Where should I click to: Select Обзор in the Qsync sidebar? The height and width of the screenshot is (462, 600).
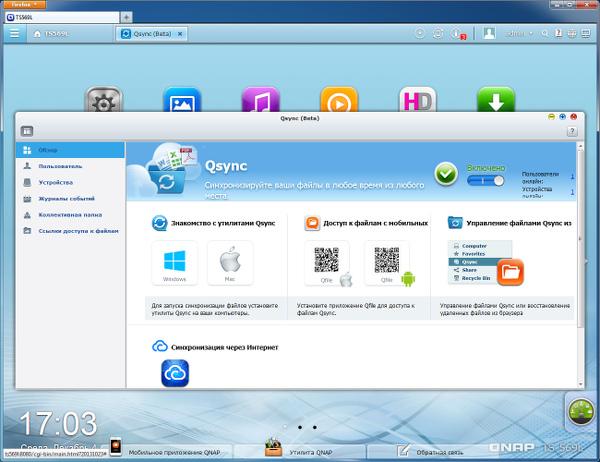click(70, 150)
